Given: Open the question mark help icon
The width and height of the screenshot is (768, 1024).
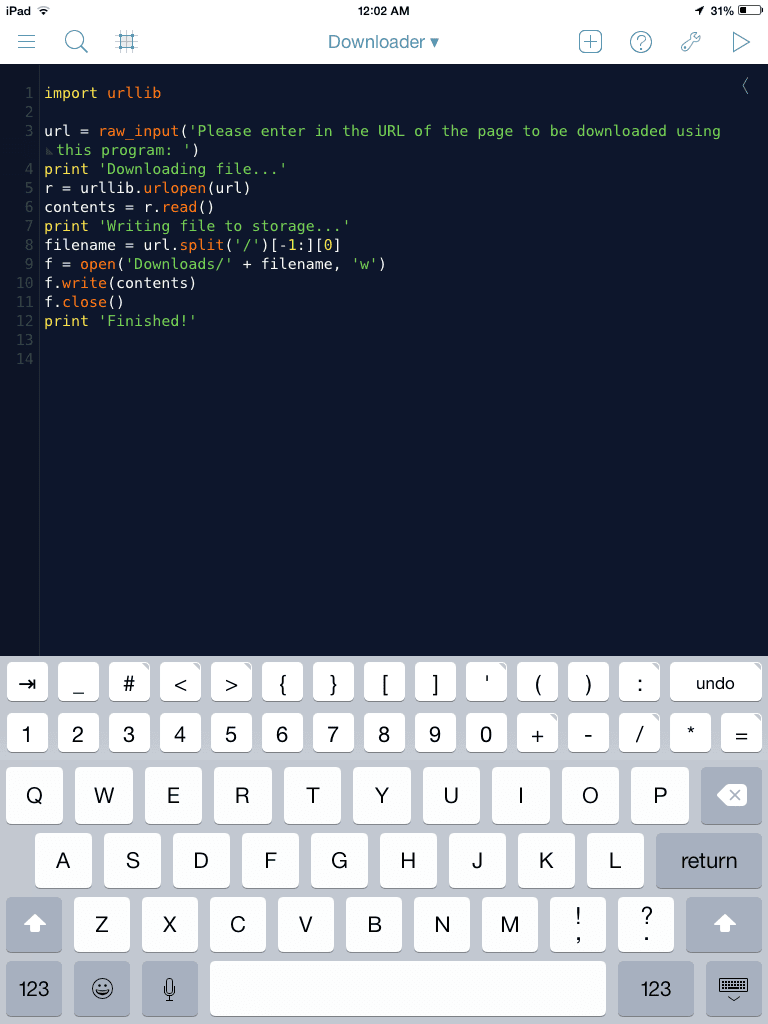Looking at the screenshot, I should (x=641, y=42).
